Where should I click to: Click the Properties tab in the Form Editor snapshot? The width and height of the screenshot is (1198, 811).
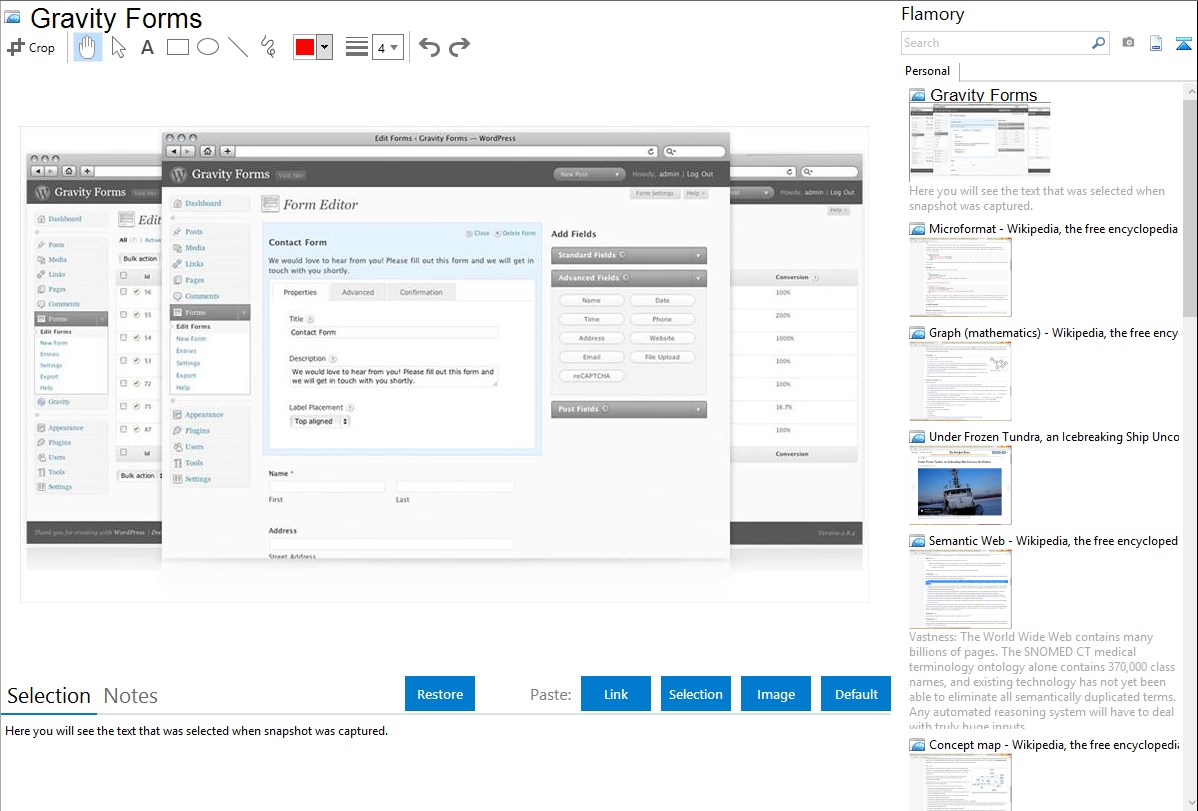300,292
